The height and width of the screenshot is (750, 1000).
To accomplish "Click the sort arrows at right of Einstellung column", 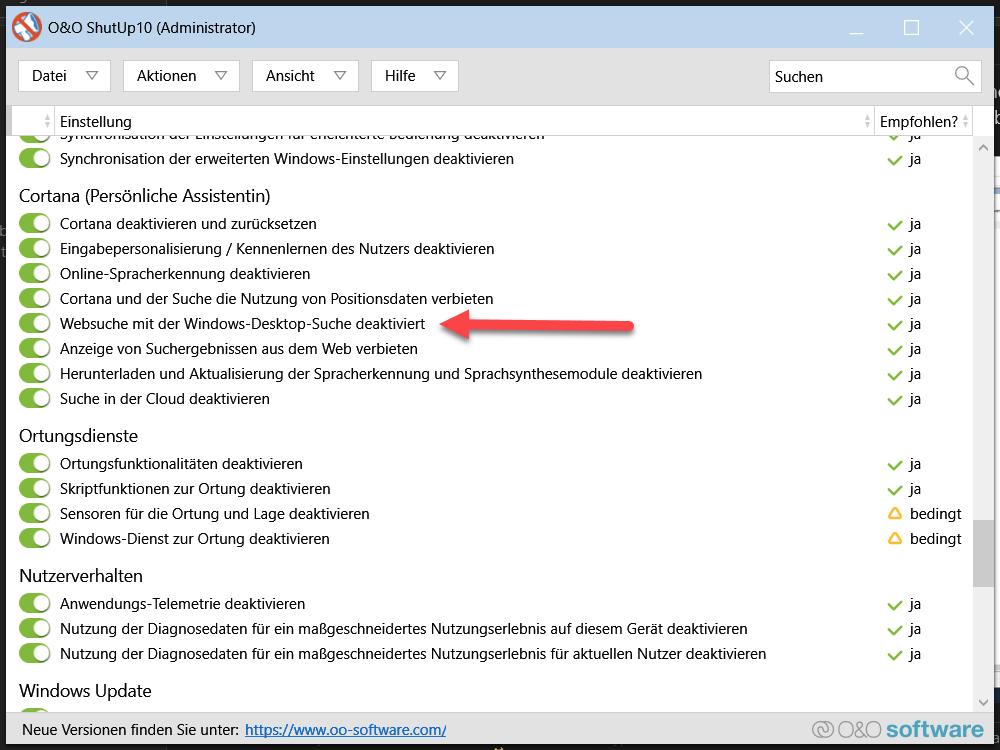I will tap(867, 121).
